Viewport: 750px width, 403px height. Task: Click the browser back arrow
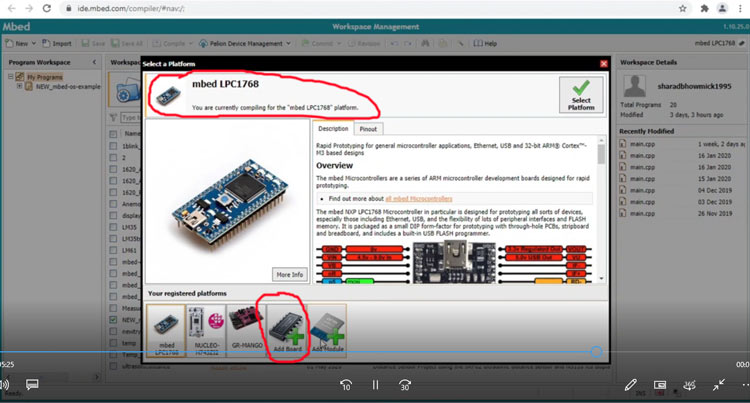[x=11, y=8]
